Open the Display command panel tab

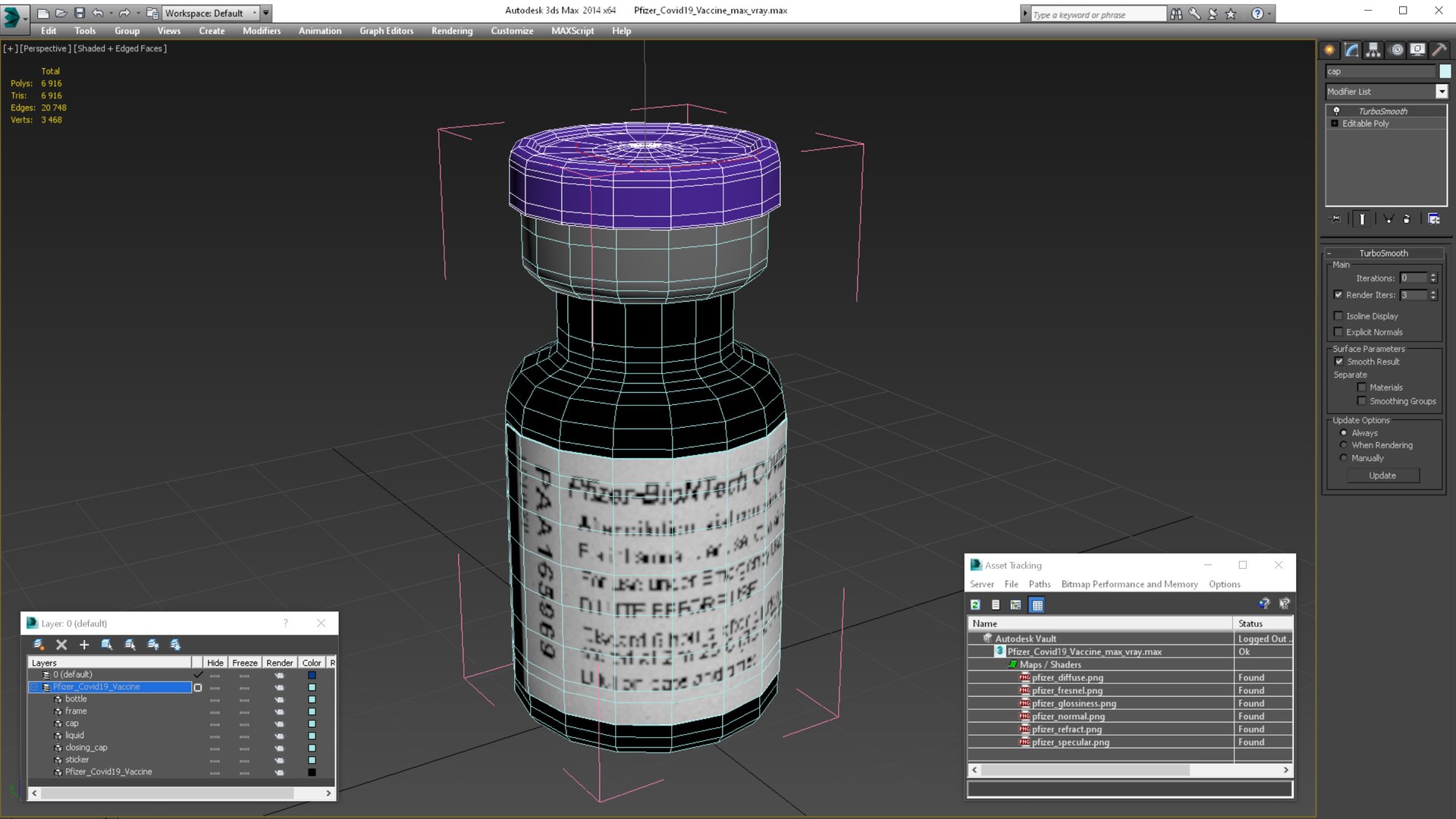[1417, 50]
